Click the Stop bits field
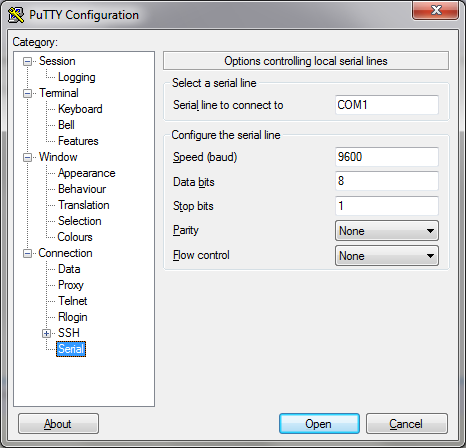 (x=387, y=206)
